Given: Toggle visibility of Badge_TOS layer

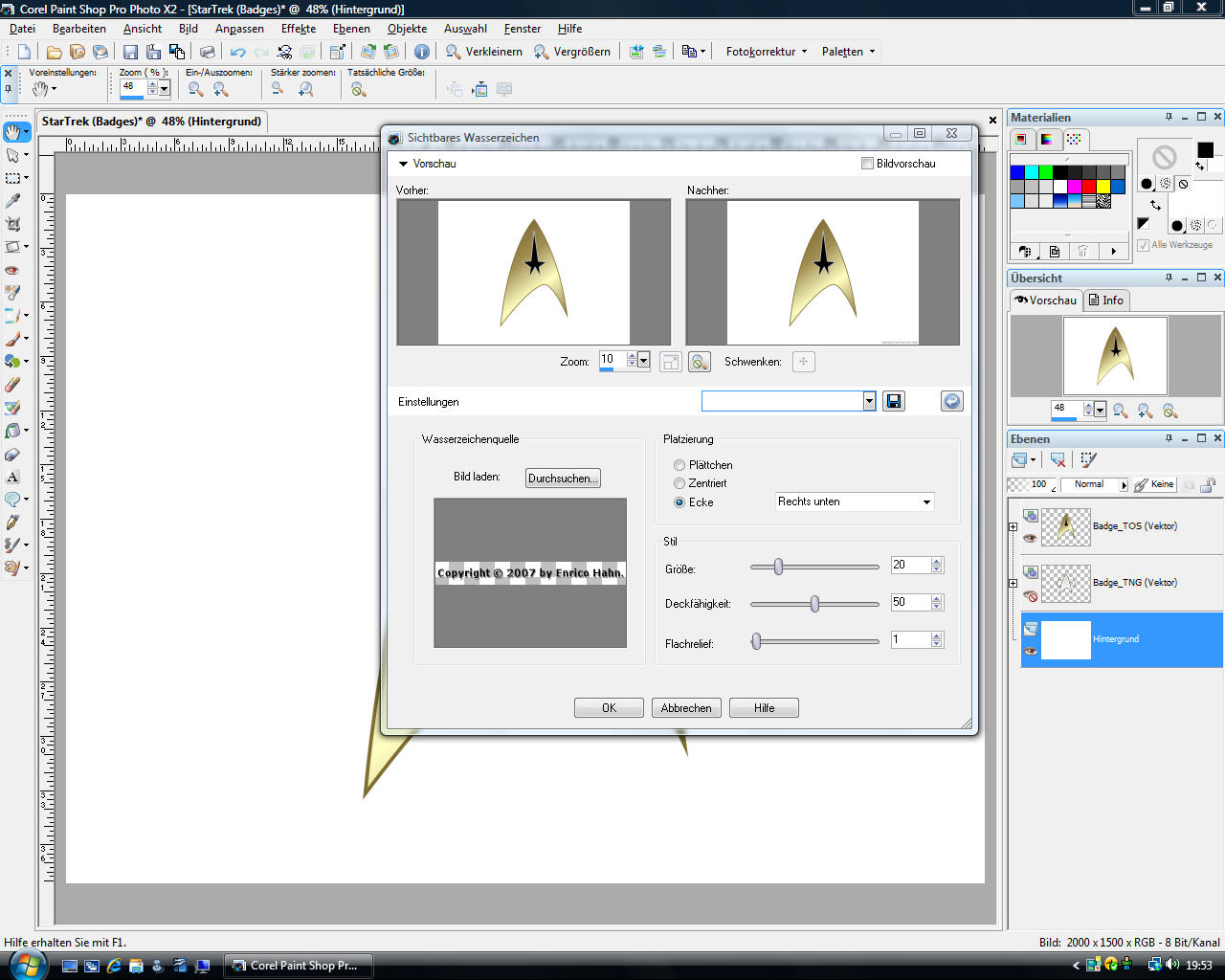Looking at the screenshot, I should coord(1030,538).
